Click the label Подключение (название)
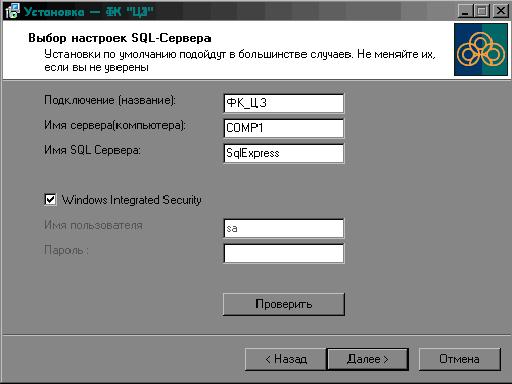 [x=110, y=100]
